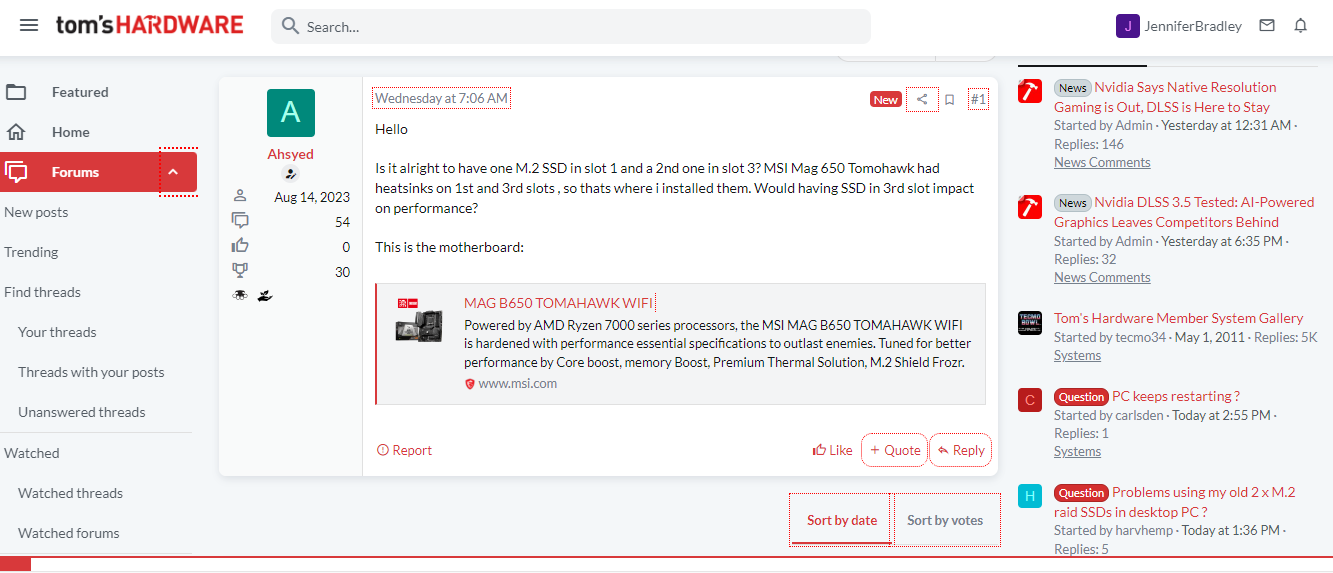The width and height of the screenshot is (1333, 573).
Task: Open Systems link under PC keeps restarting
Action: 1077,451
